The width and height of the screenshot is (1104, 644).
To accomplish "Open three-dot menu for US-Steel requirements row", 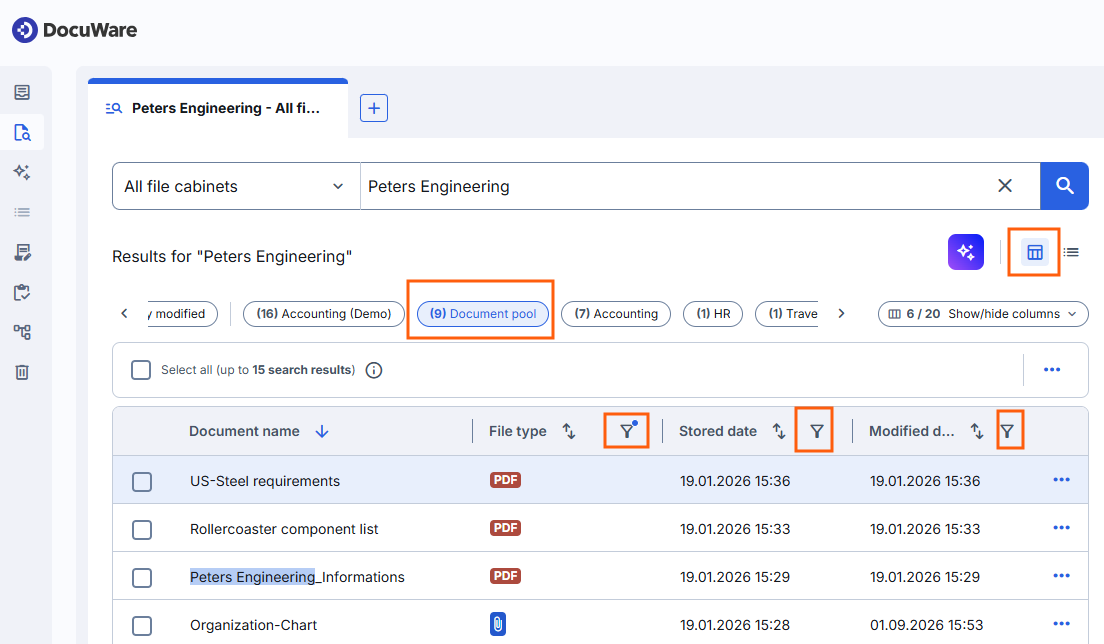I will 1061,480.
